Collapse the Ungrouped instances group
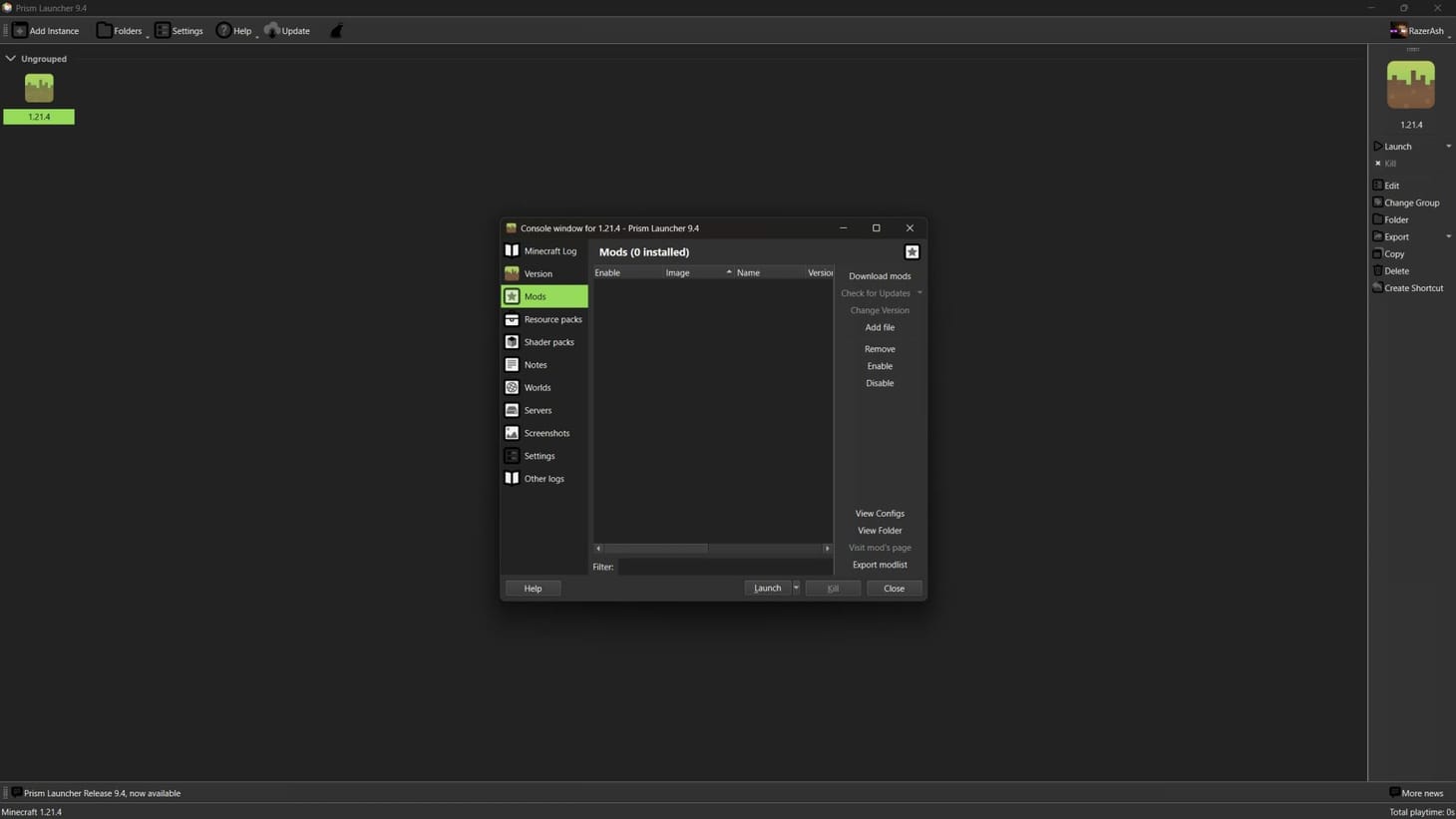1456x819 pixels. tap(10, 58)
